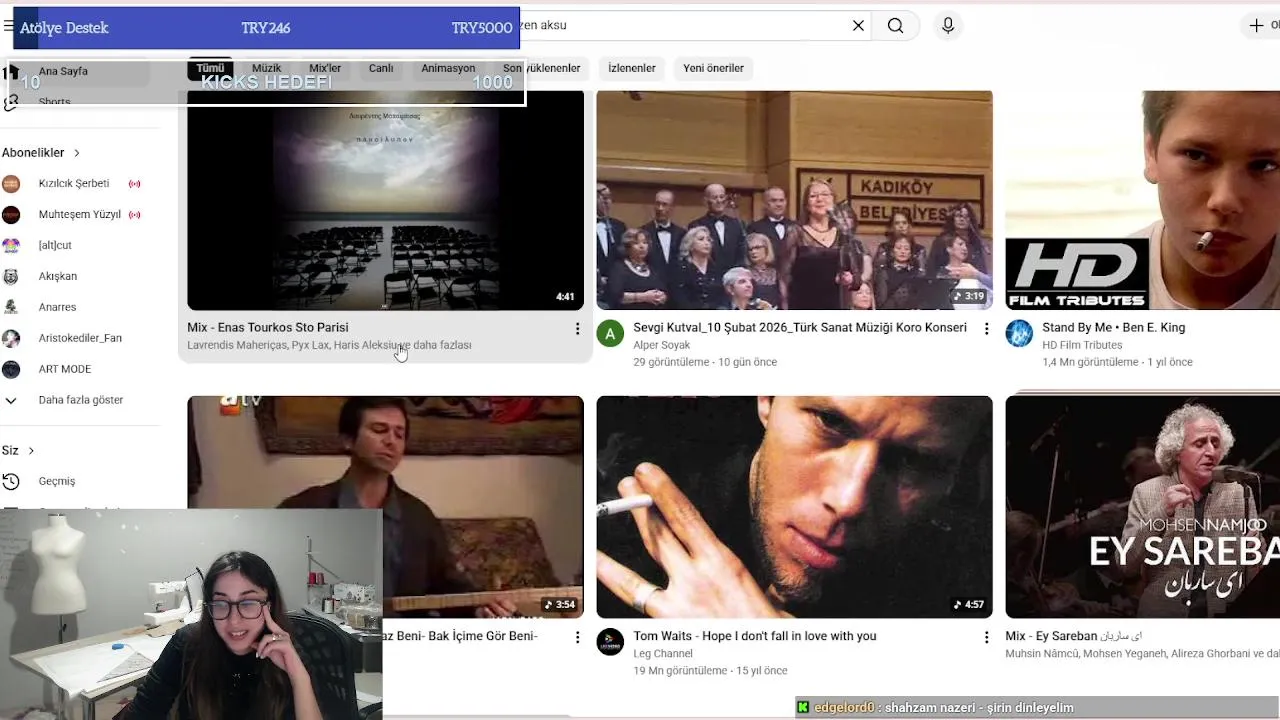Open Stand By Me video thumbnail

[x=1142, y=200]
